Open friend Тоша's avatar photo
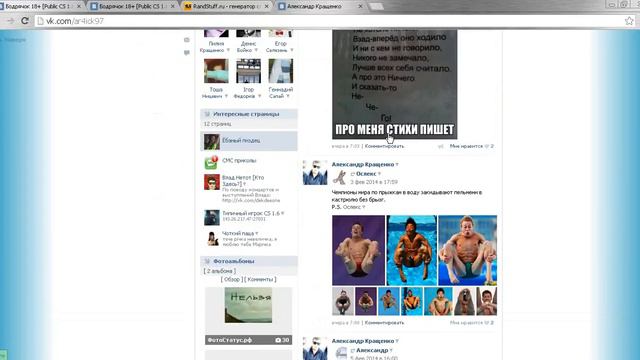 216,71
